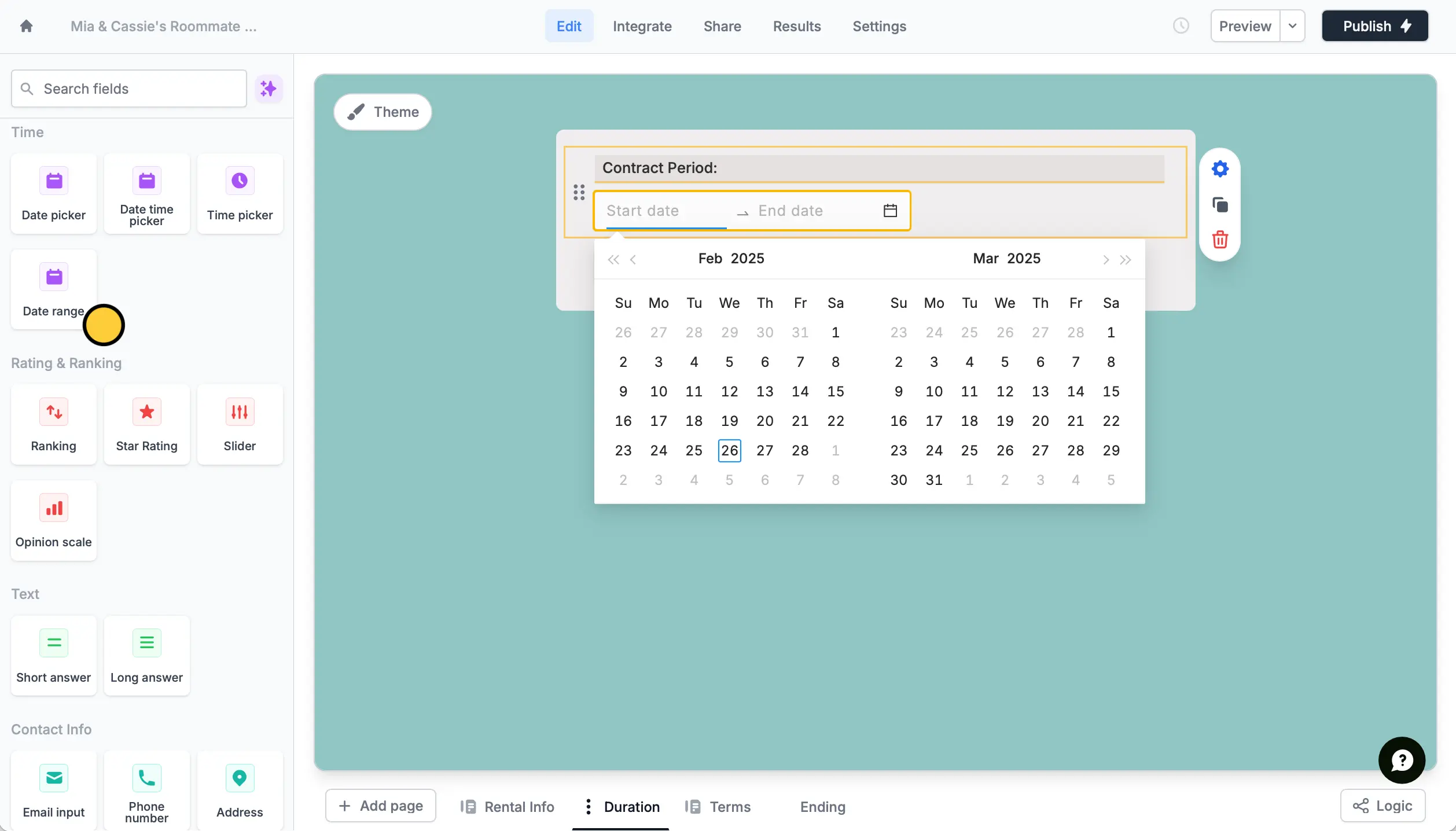Go to home via house icon
The width and height of the screenshot is (1456, 831).
click(x=26, y=26)
